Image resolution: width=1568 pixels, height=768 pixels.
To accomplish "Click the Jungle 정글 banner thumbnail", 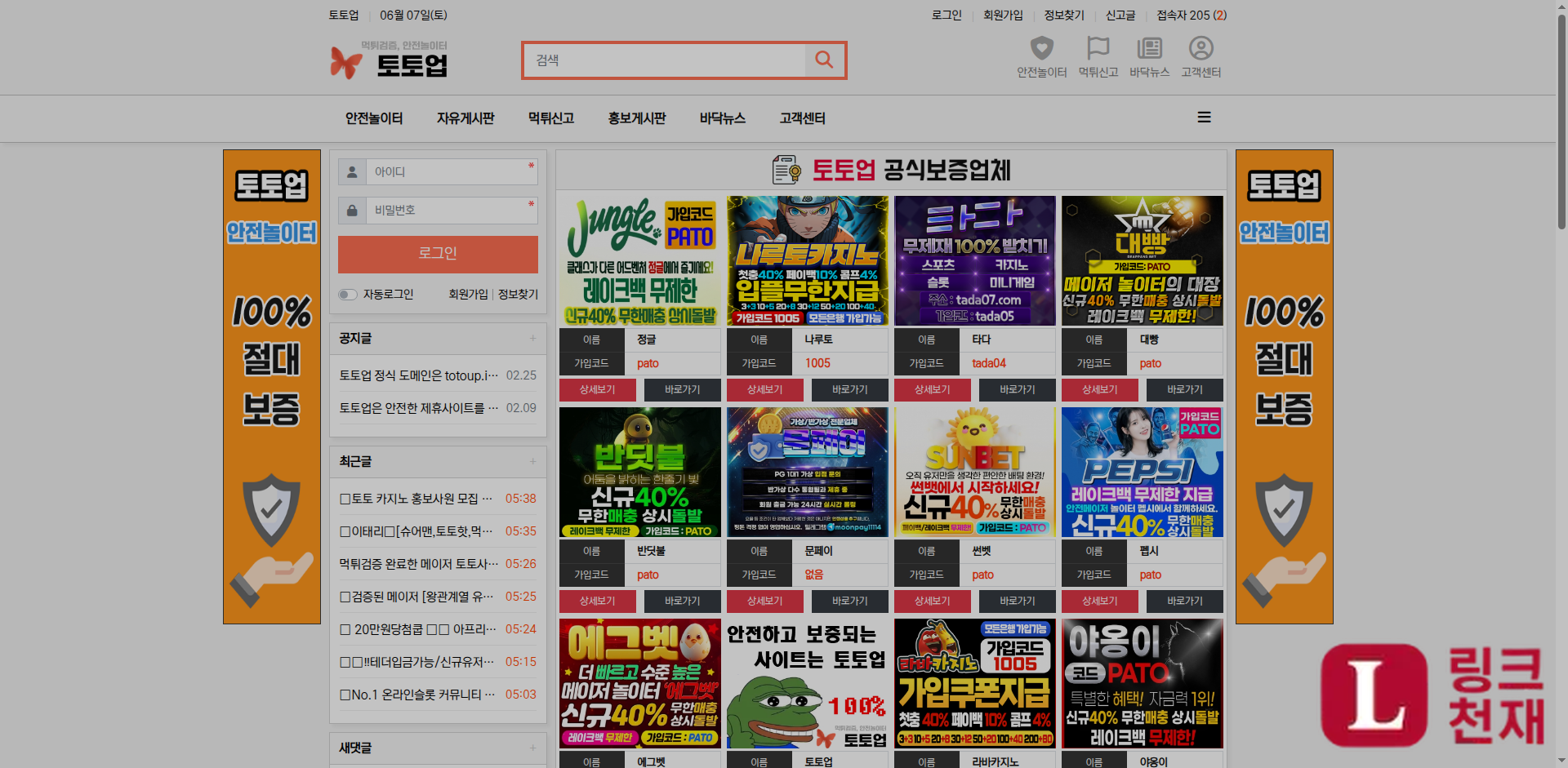I will click(640, 260).
